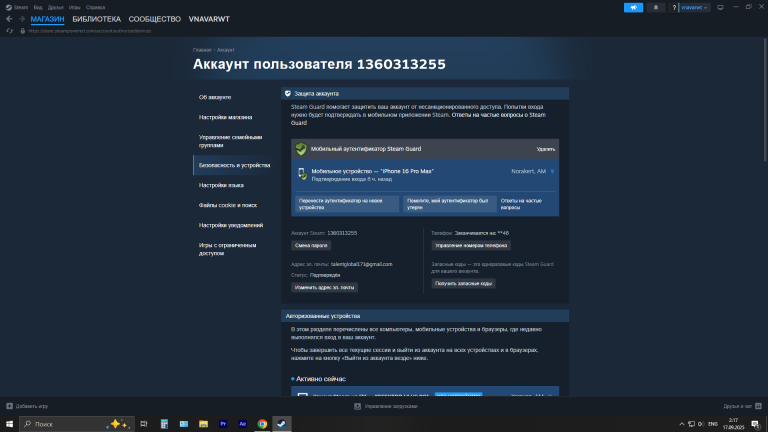Show hidden tray icons chevron

pyautogui.click(x=681, y=424)
